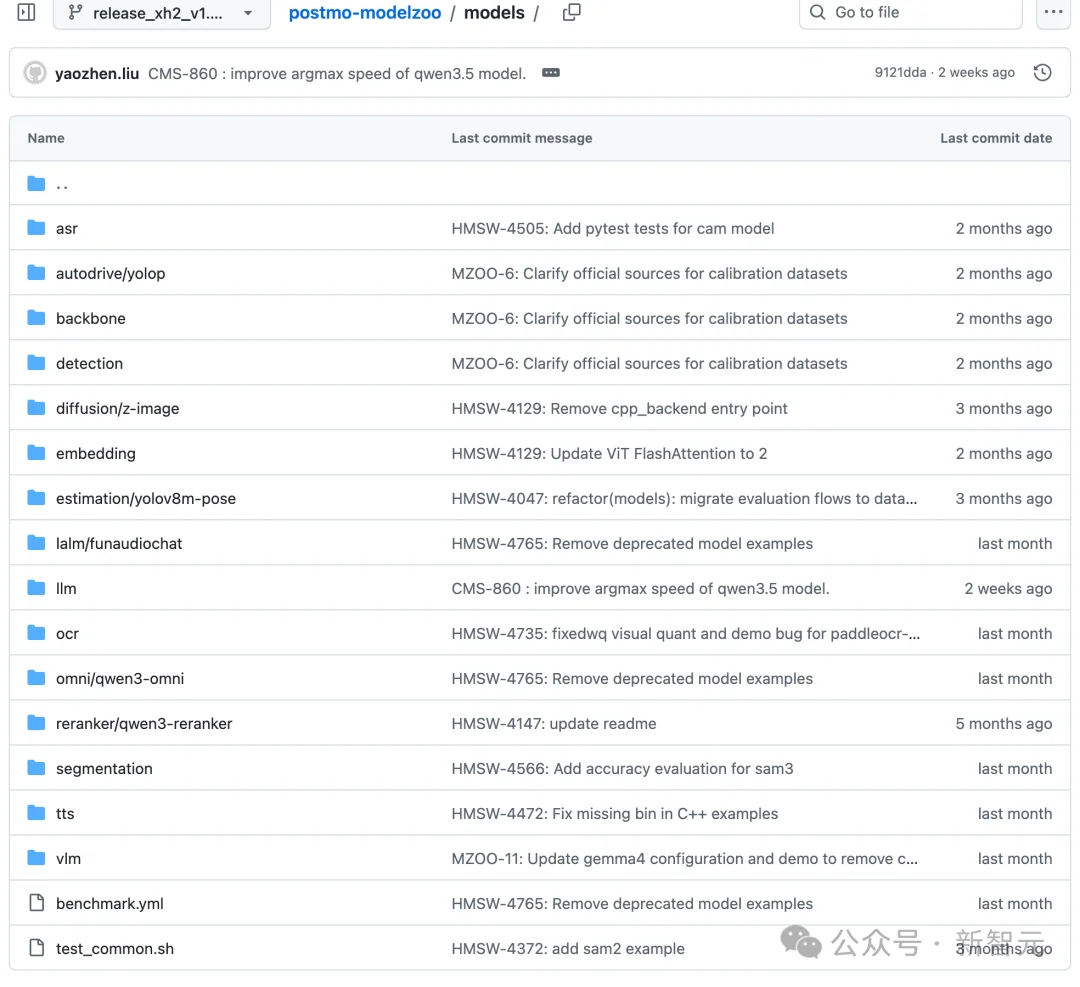Click the file icon beside benchmark.yml

37,903
